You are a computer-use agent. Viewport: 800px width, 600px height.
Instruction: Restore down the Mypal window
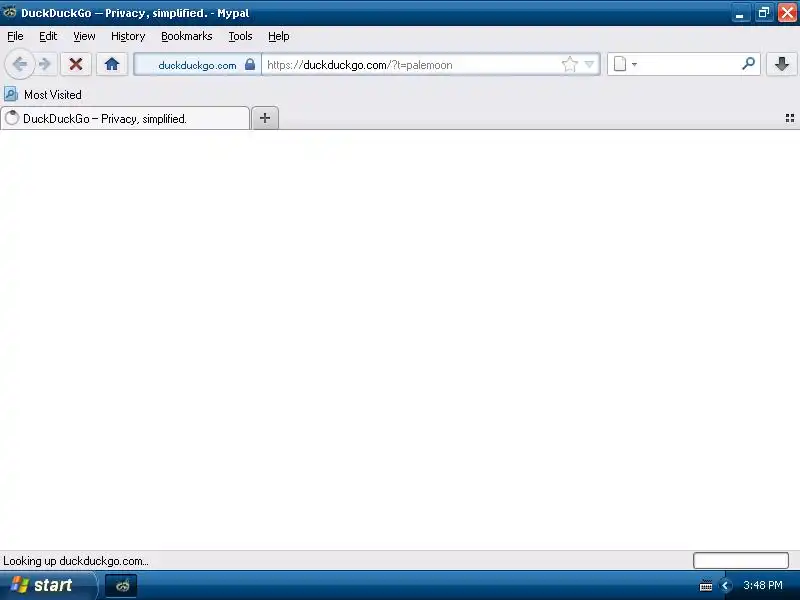tap(764, 13)
